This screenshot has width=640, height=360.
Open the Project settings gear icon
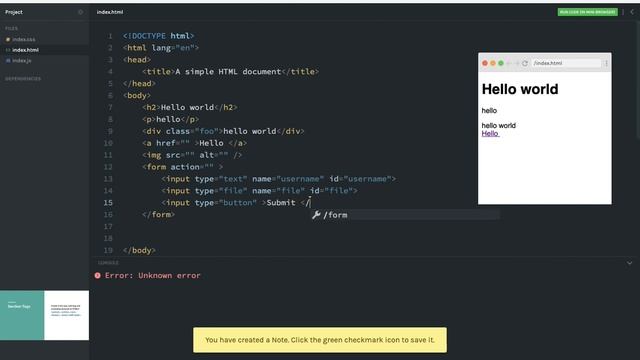pos(80,12)
